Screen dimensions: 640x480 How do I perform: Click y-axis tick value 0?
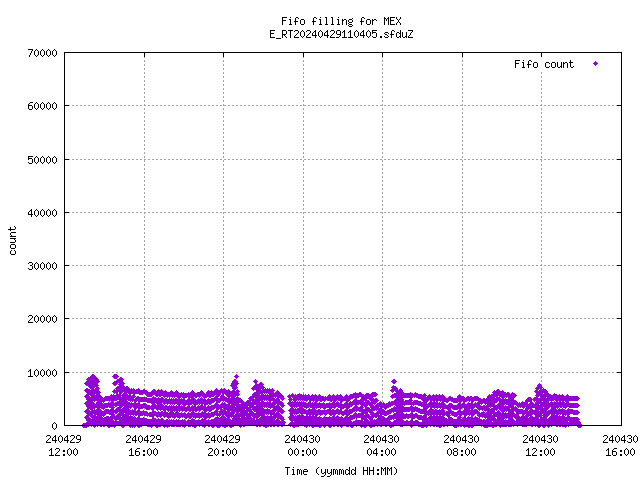click(54, 426)
